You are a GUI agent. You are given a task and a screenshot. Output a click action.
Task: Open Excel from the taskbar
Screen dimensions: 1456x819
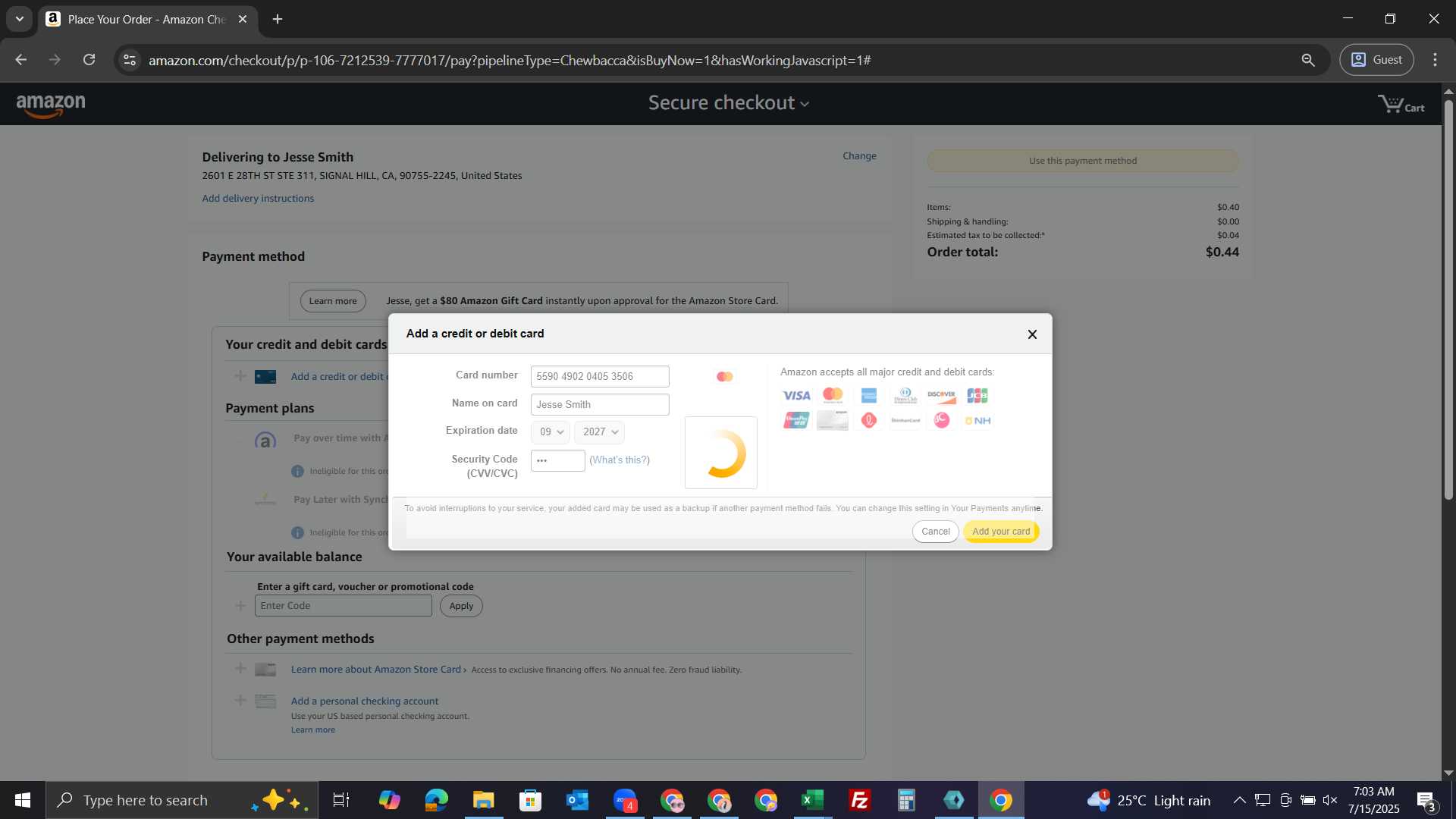point(813,800)
